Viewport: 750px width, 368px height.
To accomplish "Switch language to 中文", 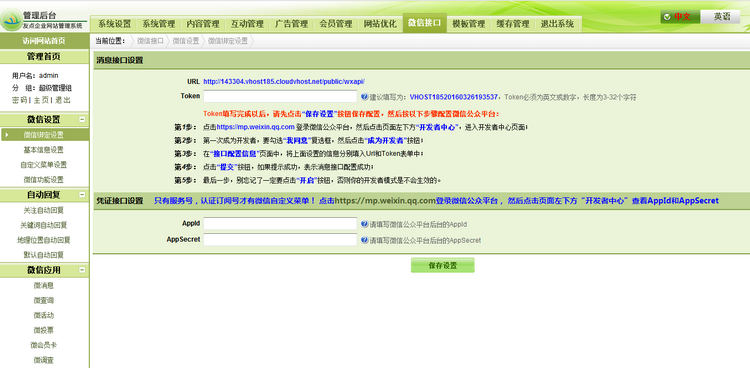I will [x=680, y=17].
